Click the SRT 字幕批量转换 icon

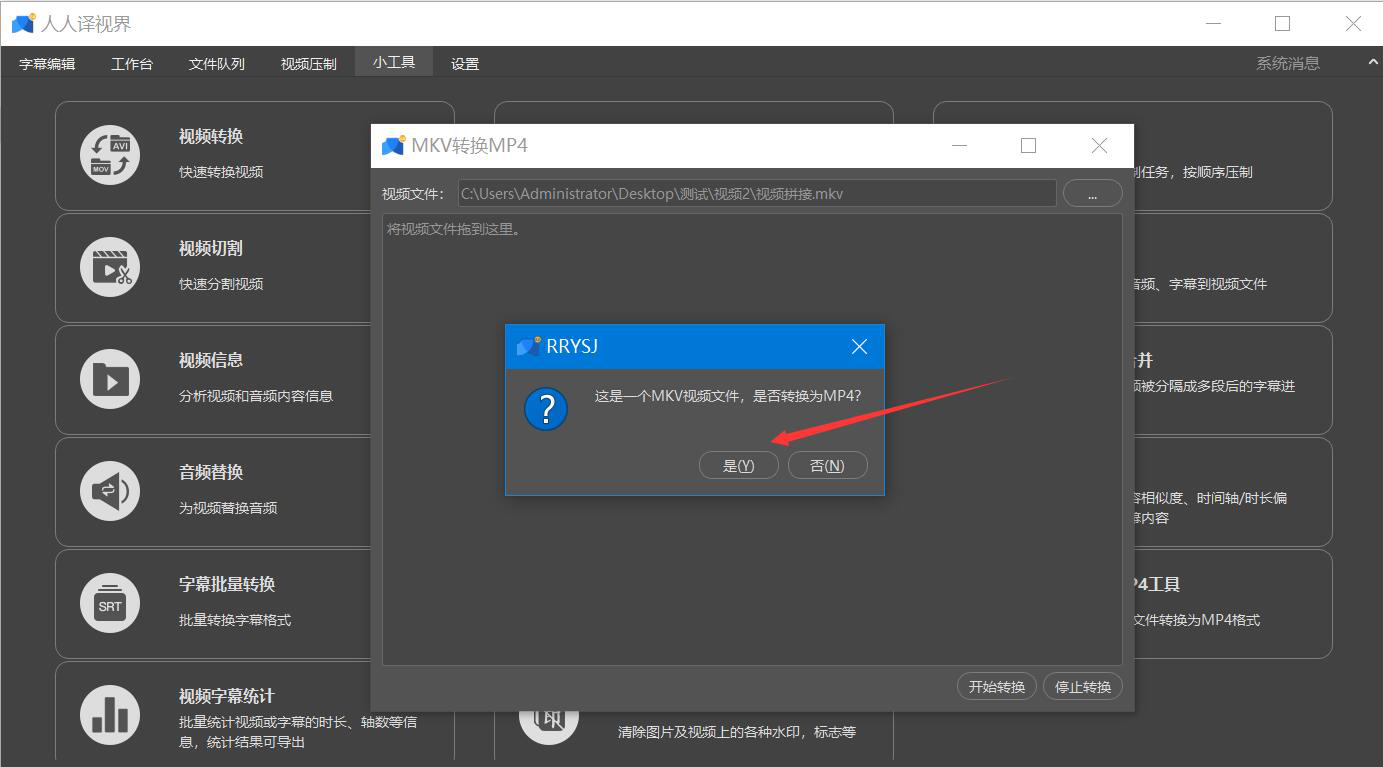110,602
